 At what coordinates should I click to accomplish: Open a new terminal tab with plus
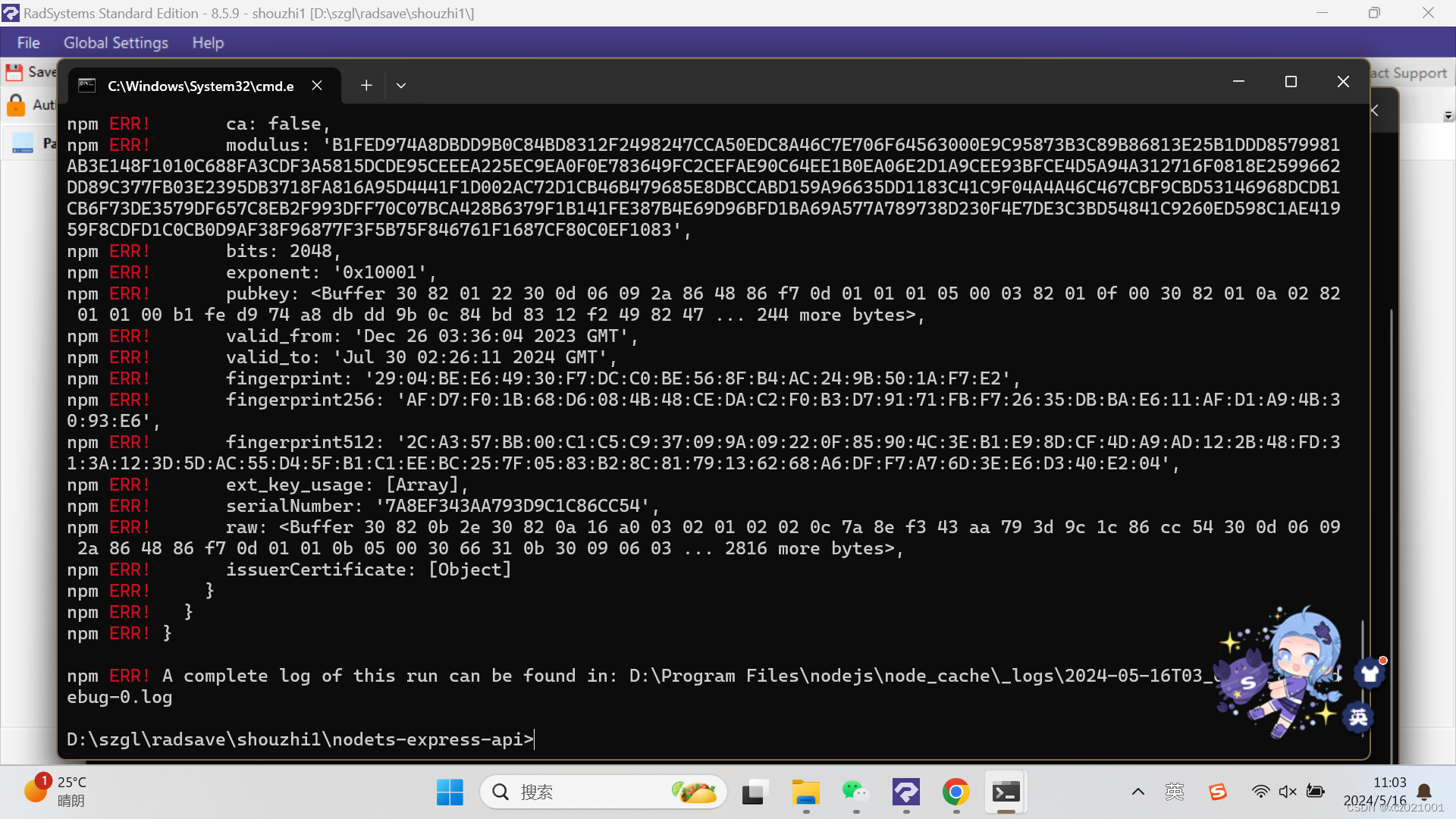(x=366, y=86)
